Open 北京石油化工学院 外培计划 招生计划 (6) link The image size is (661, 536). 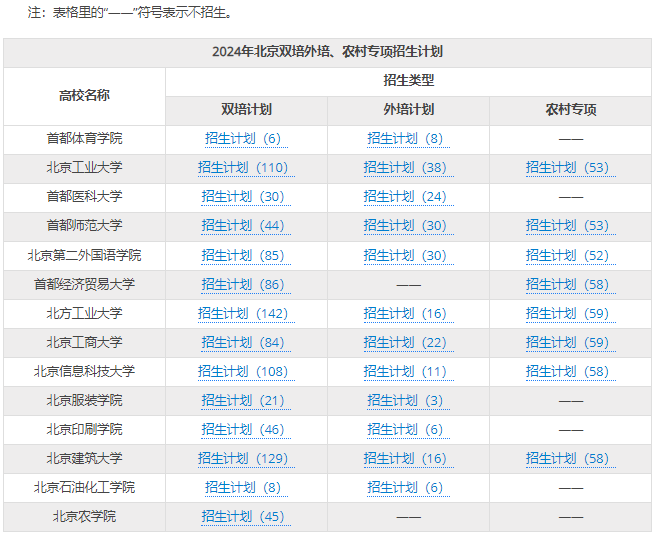tap(408, 488)
